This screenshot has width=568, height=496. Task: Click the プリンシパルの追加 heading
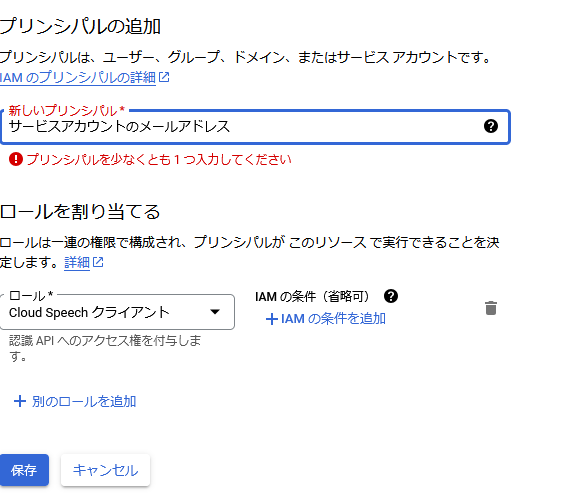80,26
